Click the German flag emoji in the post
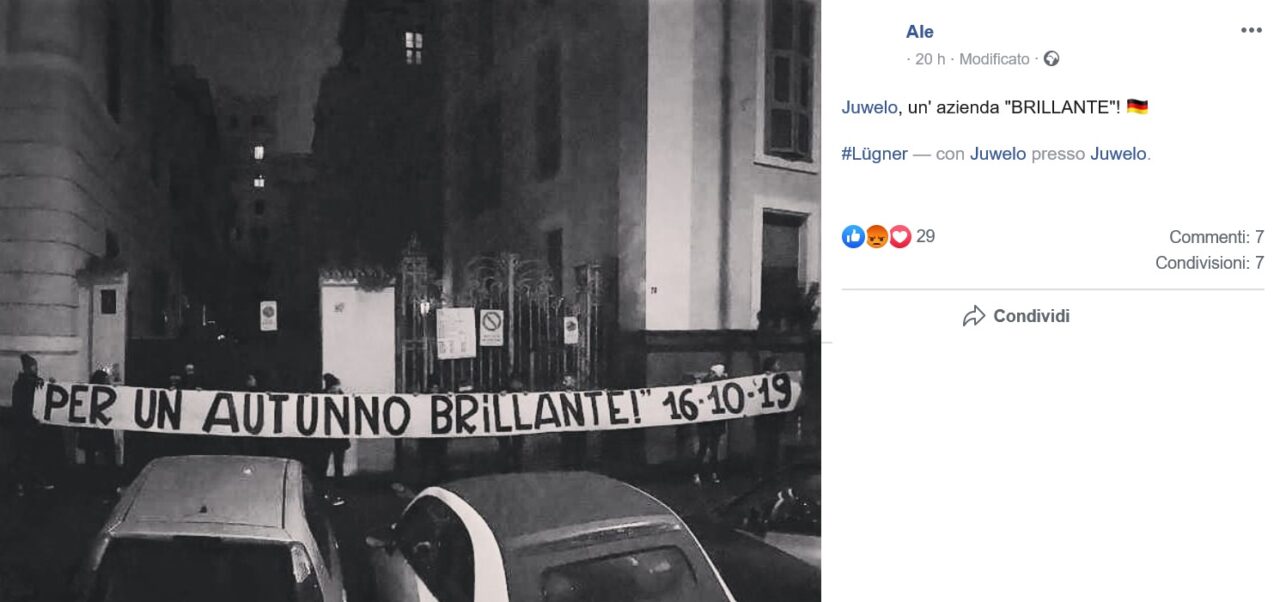Image resolution: width=1280 pixels, height=602 pixels. [1137, 106]
